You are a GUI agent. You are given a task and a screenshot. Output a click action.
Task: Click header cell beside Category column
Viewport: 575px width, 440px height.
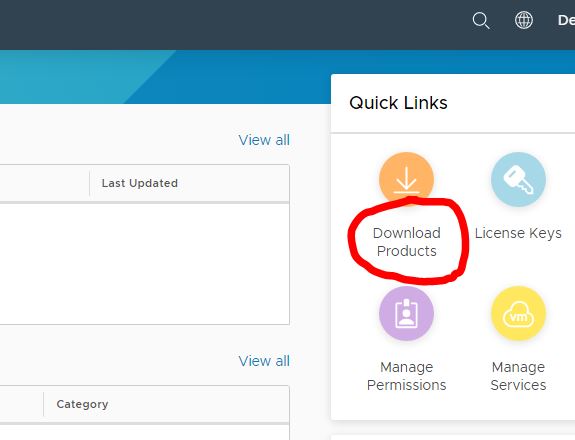coord(22,404)
